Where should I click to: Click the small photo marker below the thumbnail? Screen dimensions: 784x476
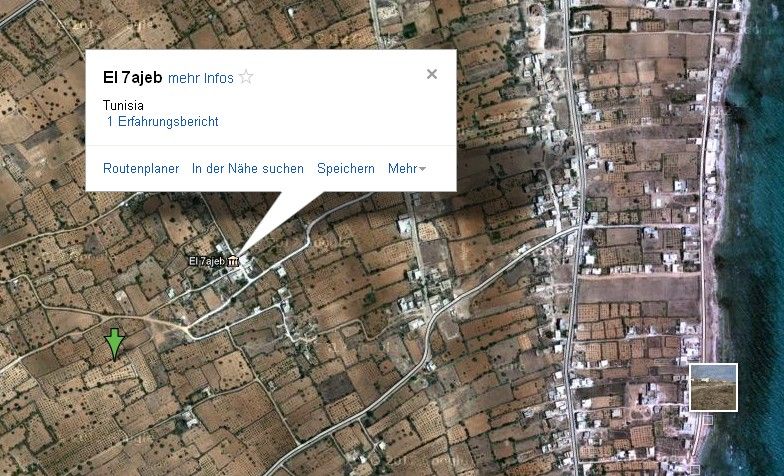(708, 420)
